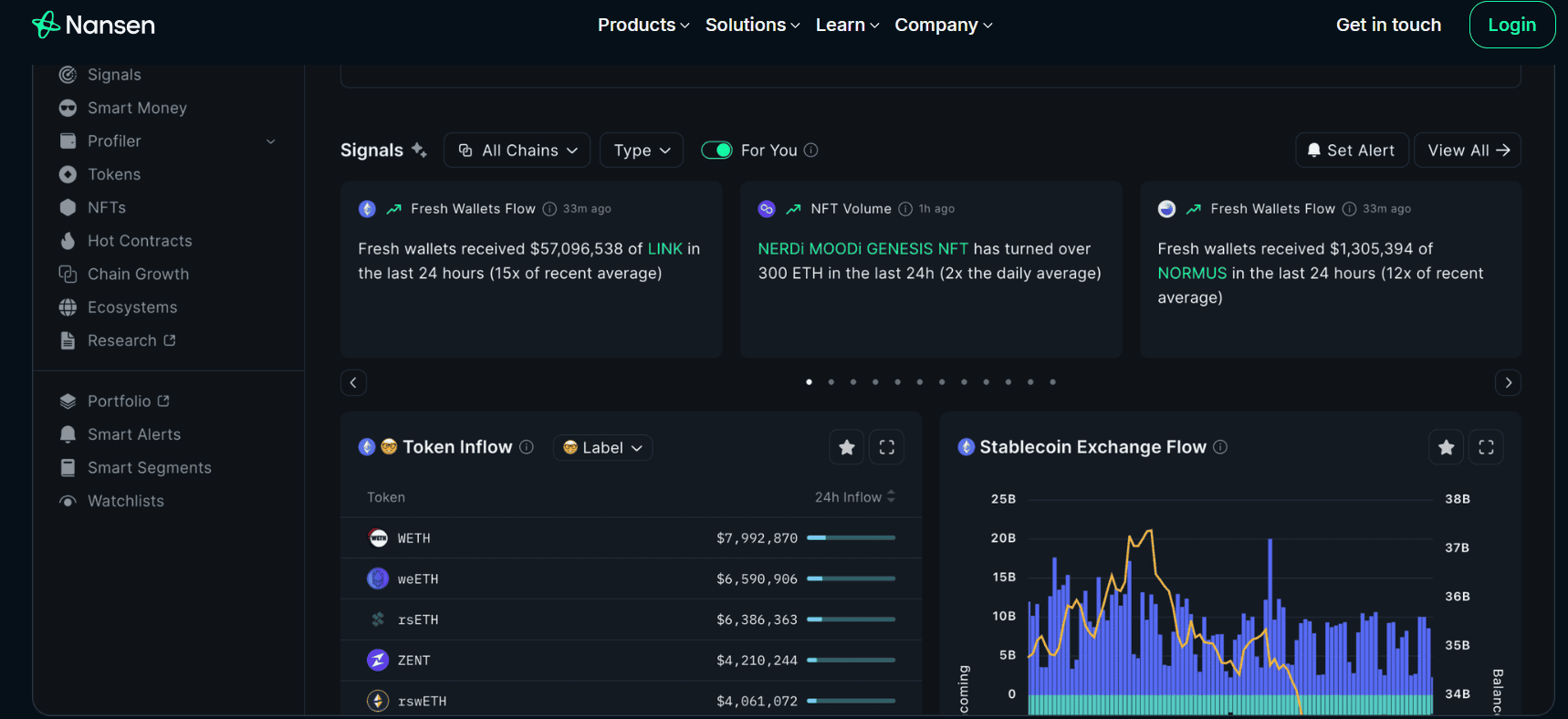Click the Login button
Viewport: 1568px width, 719px height.
point(1511,25)
